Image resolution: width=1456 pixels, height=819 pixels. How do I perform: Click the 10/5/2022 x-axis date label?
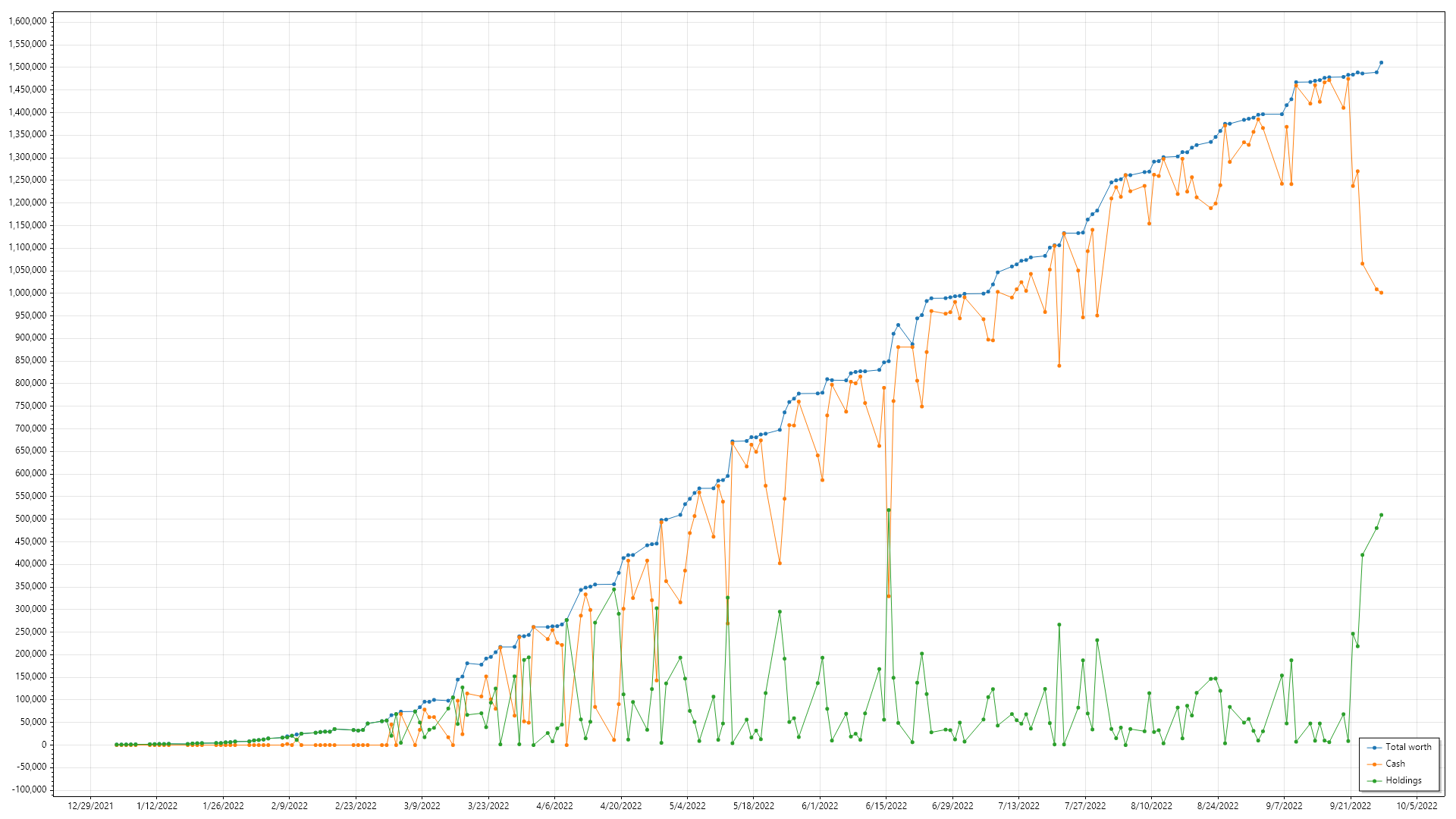pyautogui.click(x=1417, y=806)
